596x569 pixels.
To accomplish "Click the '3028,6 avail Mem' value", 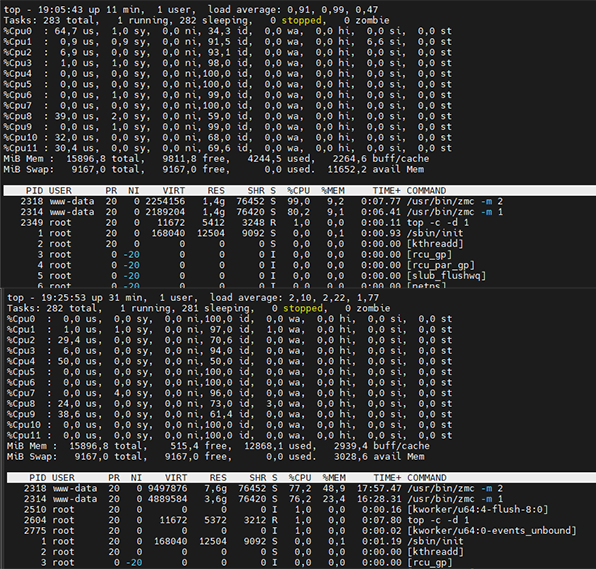I will coord(379,456).
